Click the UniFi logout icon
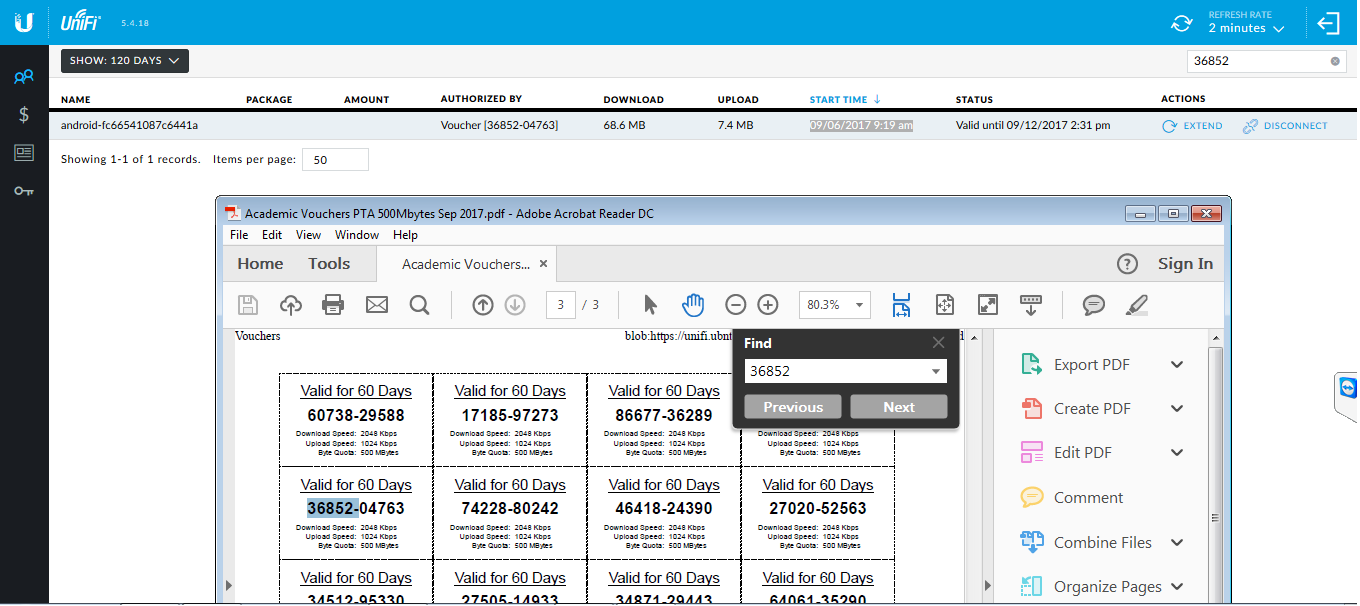 [1328, 23]
